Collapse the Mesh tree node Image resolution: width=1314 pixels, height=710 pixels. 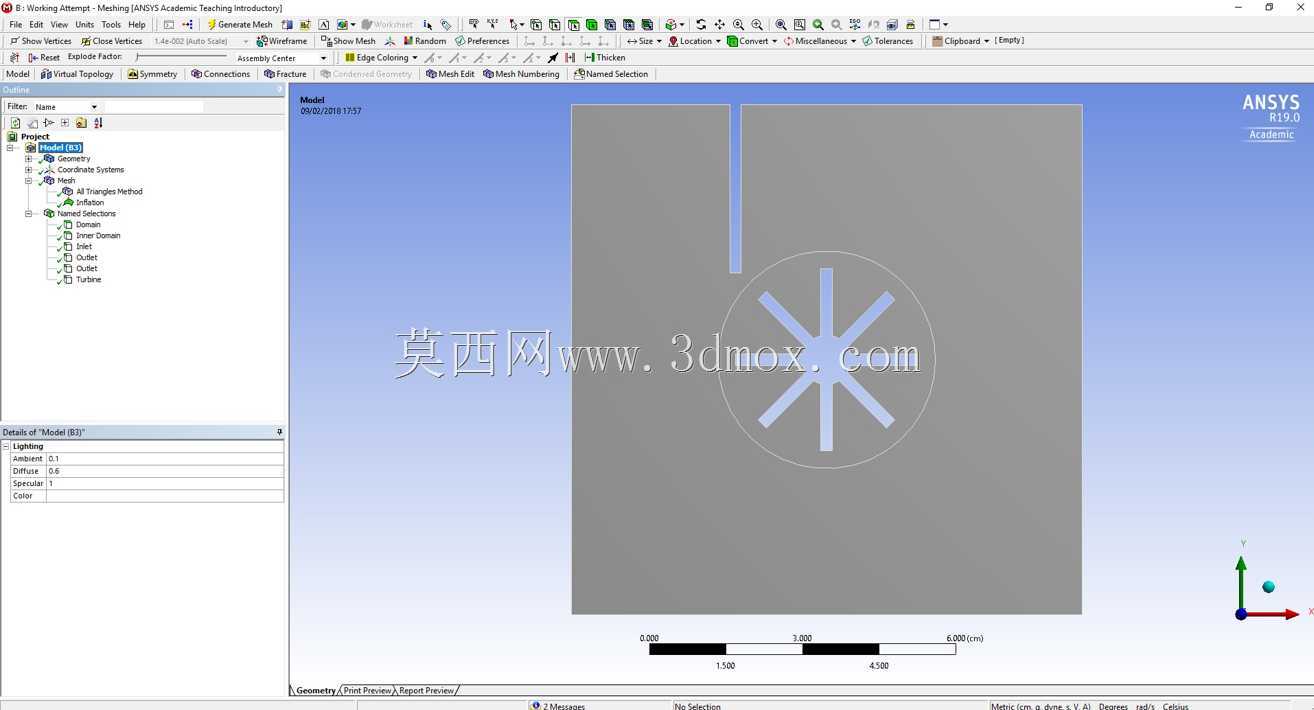[x=28, y=181]
